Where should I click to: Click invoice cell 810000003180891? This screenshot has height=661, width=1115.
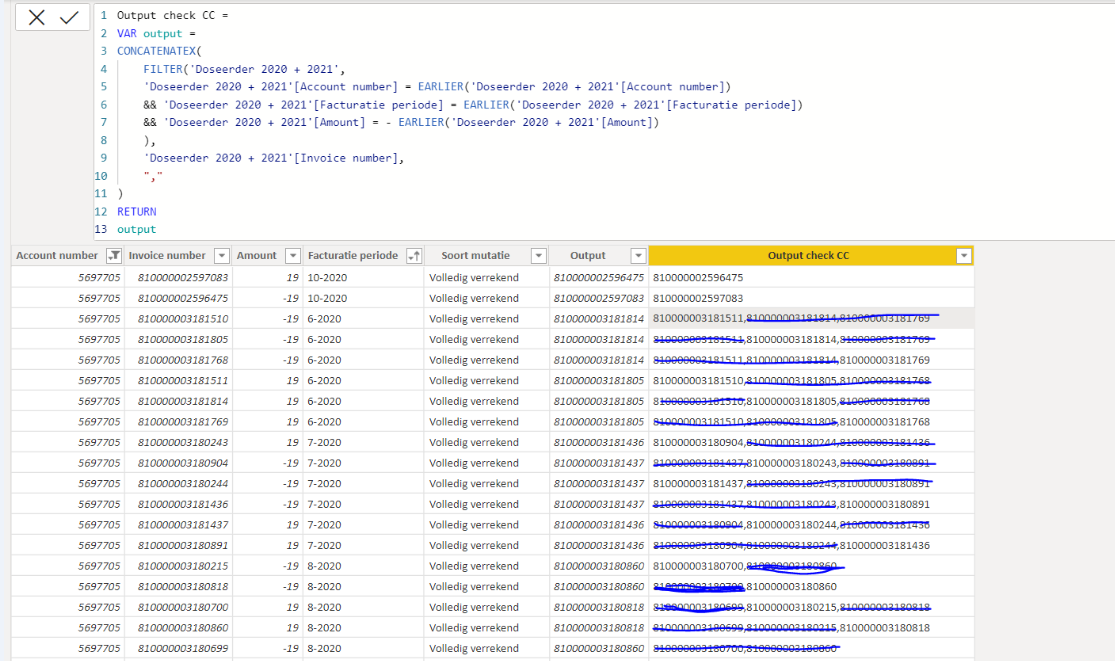point(183,545)
